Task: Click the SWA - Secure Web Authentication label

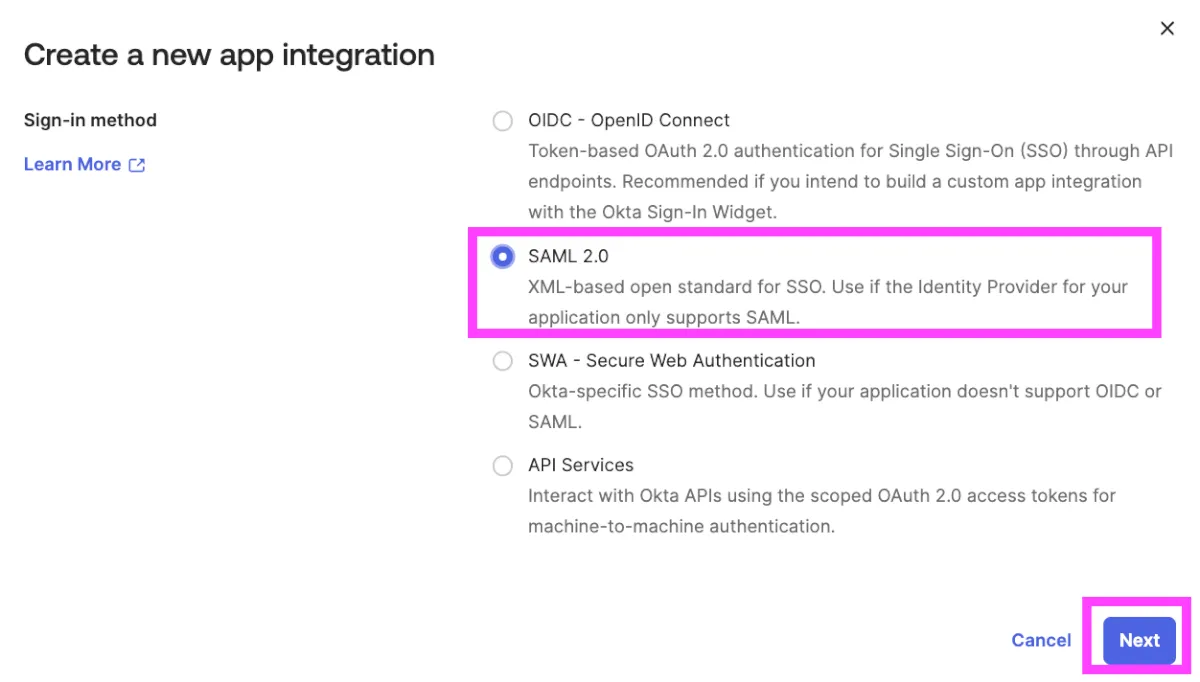Action: click(671, 361)
